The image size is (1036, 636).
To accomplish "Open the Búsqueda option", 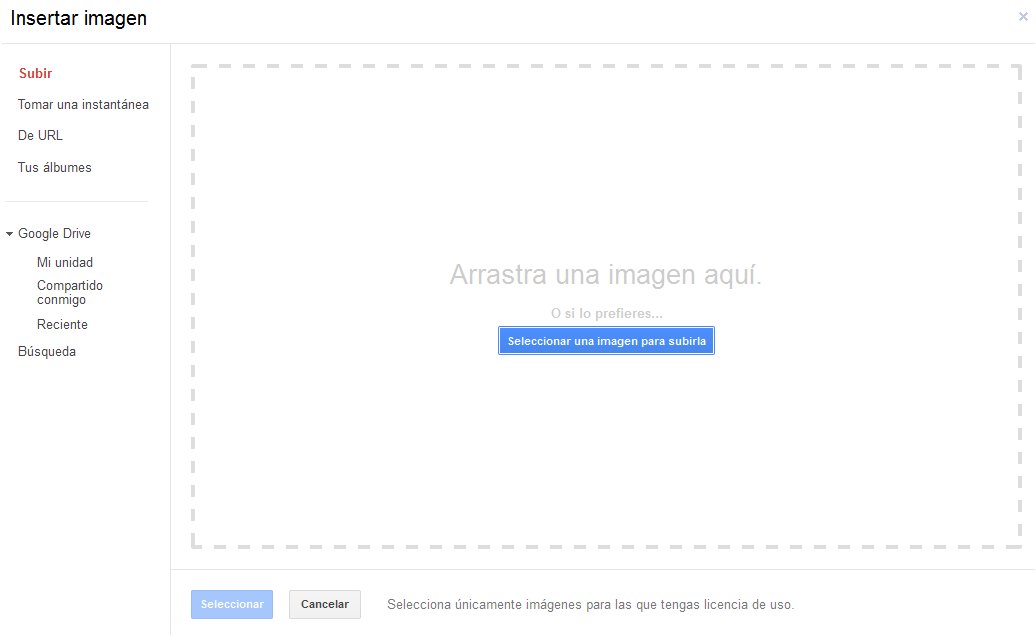I will 46,351.
